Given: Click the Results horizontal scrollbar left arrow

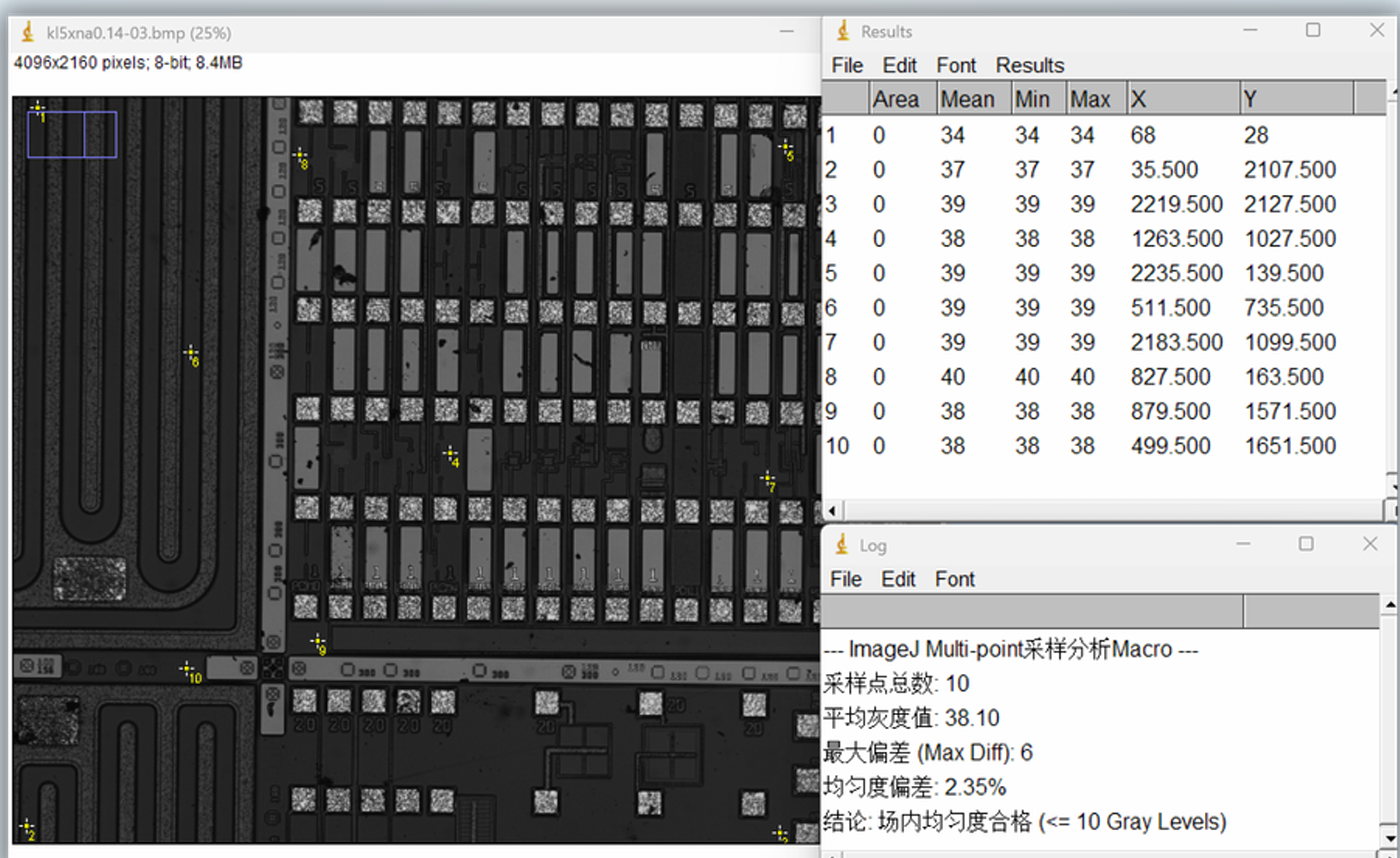Looking at the screenshot, I should [830, 509].
